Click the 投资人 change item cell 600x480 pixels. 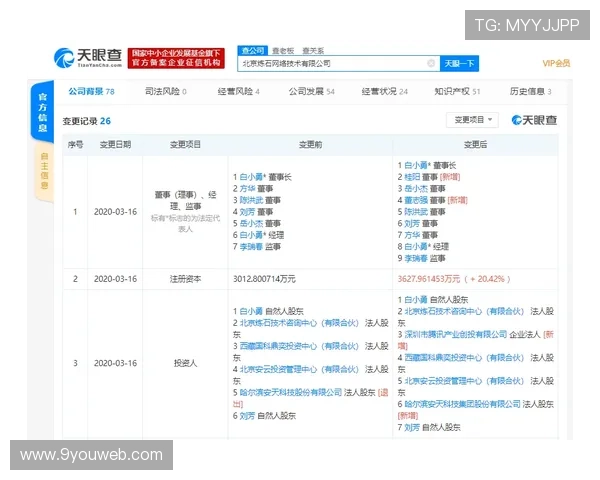[185, 363]
